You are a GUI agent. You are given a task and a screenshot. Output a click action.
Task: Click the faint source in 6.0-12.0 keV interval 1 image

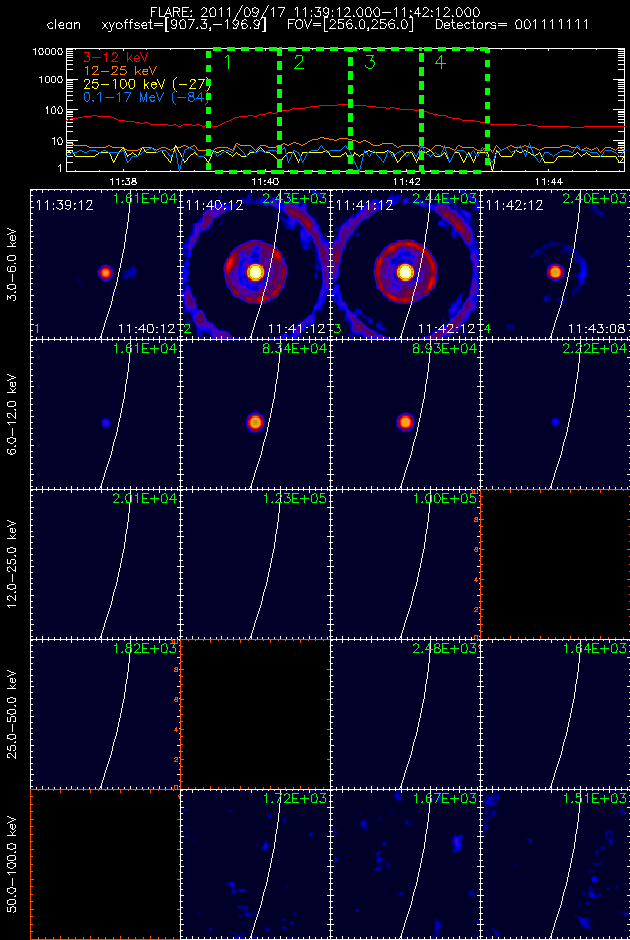106,423
